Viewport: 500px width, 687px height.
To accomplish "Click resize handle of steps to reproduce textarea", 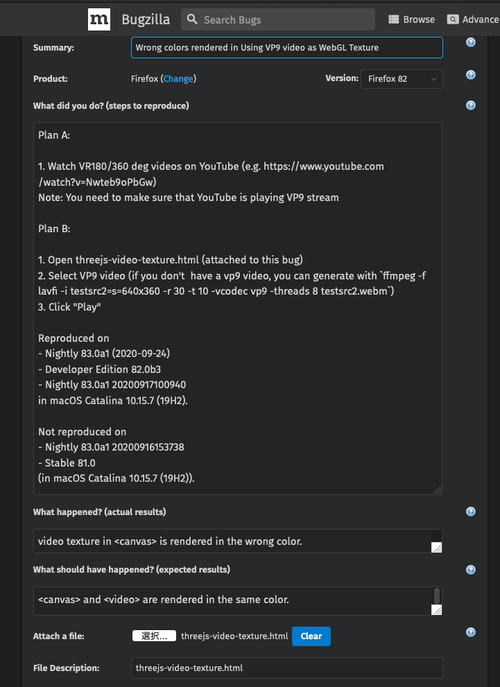I will pos(437,490).
